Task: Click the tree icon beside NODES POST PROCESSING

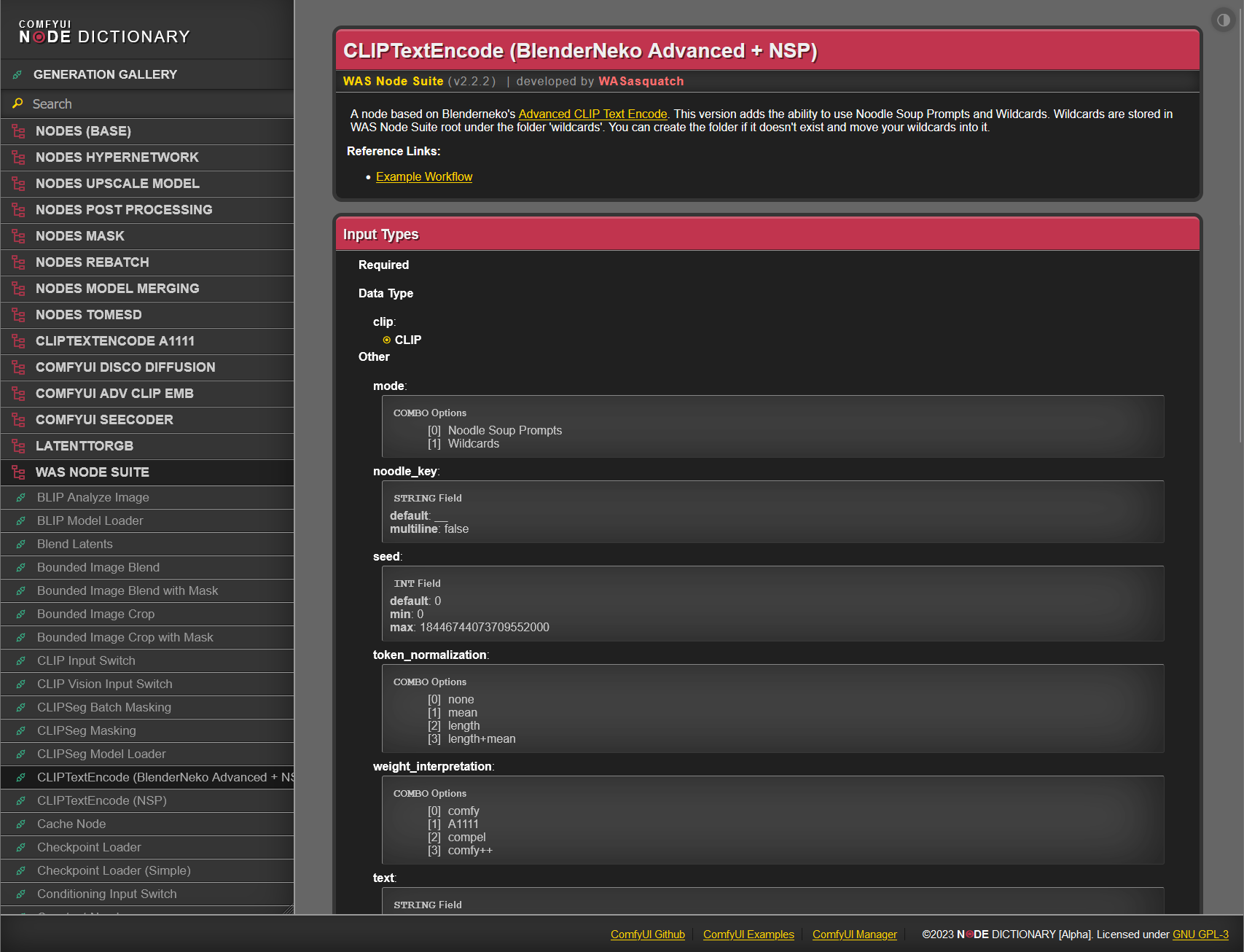Action: (x=18, y=210)
